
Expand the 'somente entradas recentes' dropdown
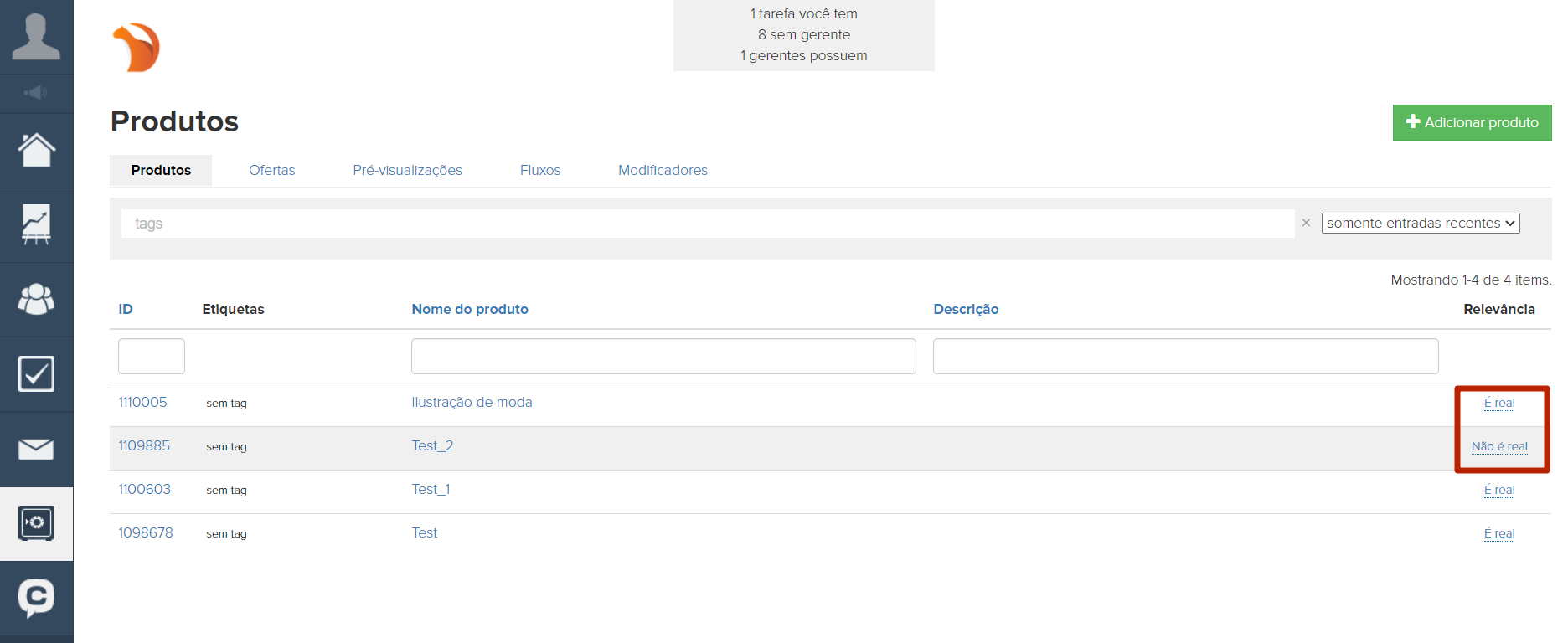[x=1420, y=223]
